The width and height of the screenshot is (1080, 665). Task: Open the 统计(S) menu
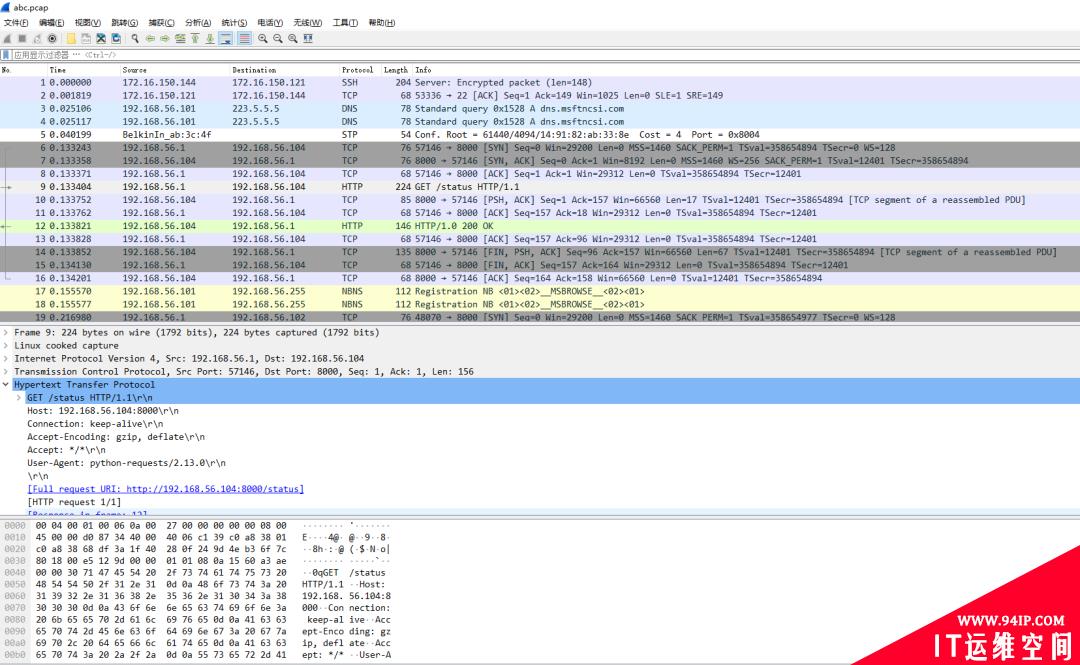[x=234, y=23]
